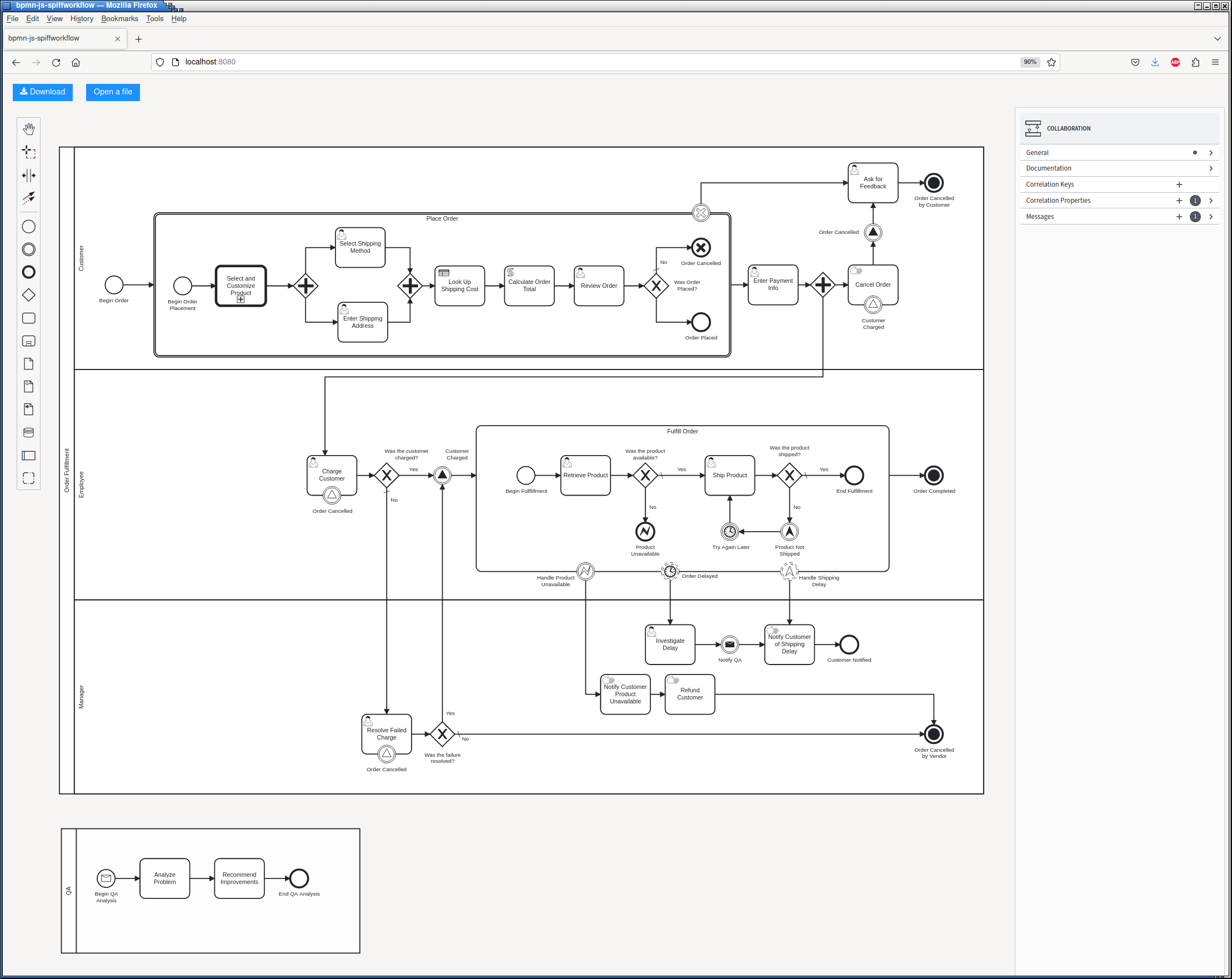Screen dimensions: 1232x979
Task: Click the Download button
Action: (43, 92)
